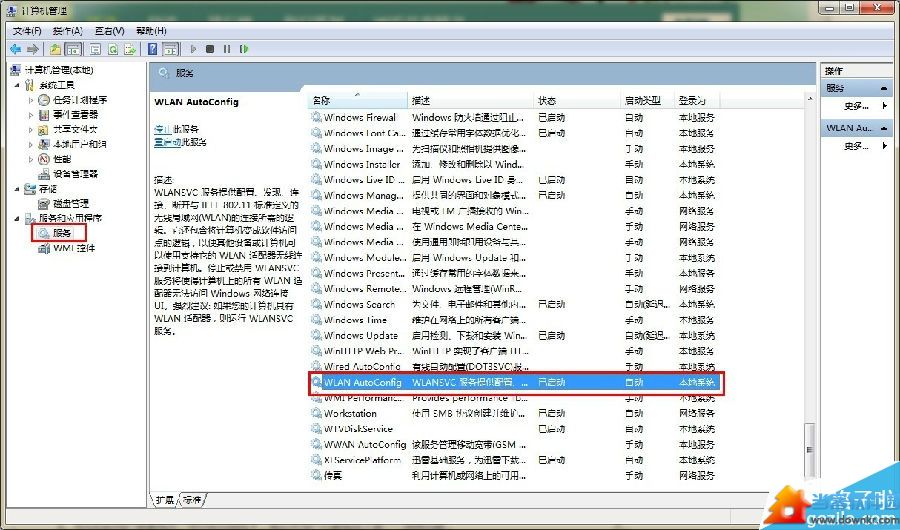Image resolution: width=900 pixels, height=530 pixels.
Task: Collapse the 系统工具 tree node arrow
Action: (17, 85)
